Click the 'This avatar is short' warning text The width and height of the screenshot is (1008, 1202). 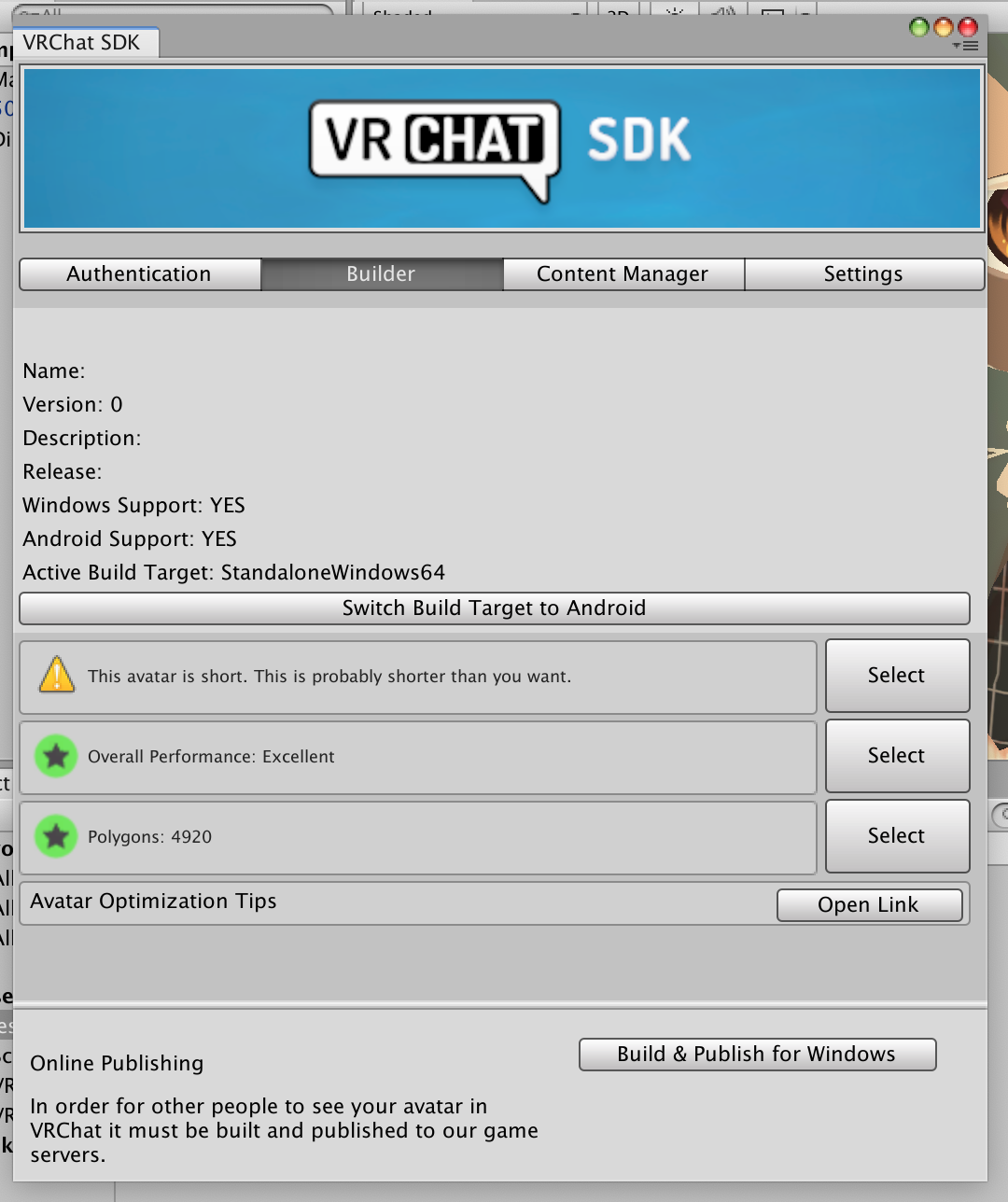point(329,677)
